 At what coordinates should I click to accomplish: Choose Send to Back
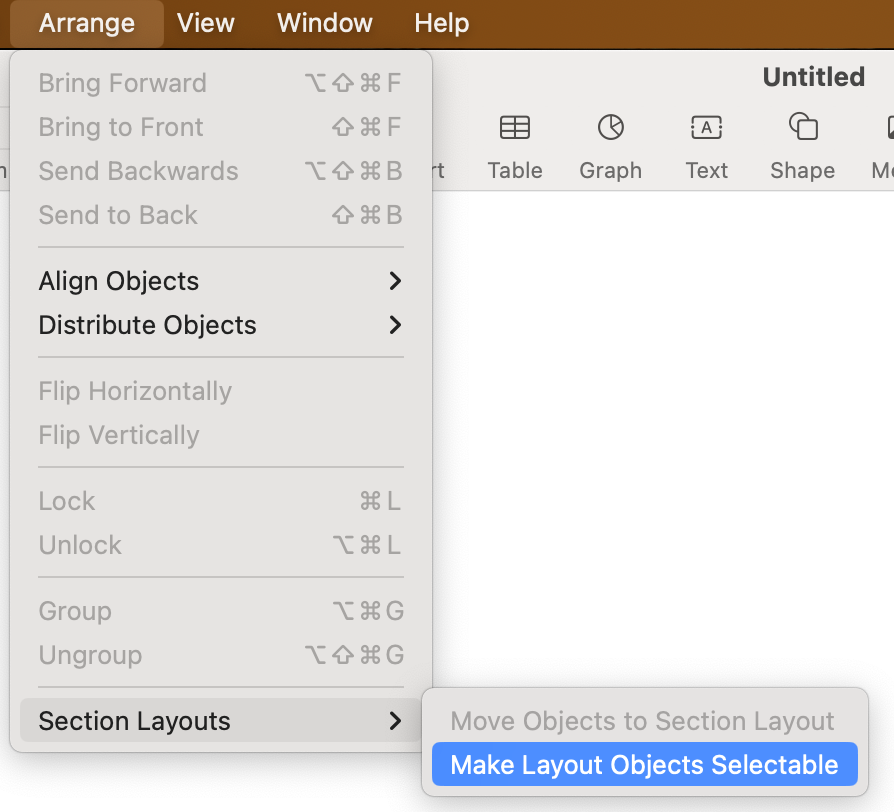118,215
